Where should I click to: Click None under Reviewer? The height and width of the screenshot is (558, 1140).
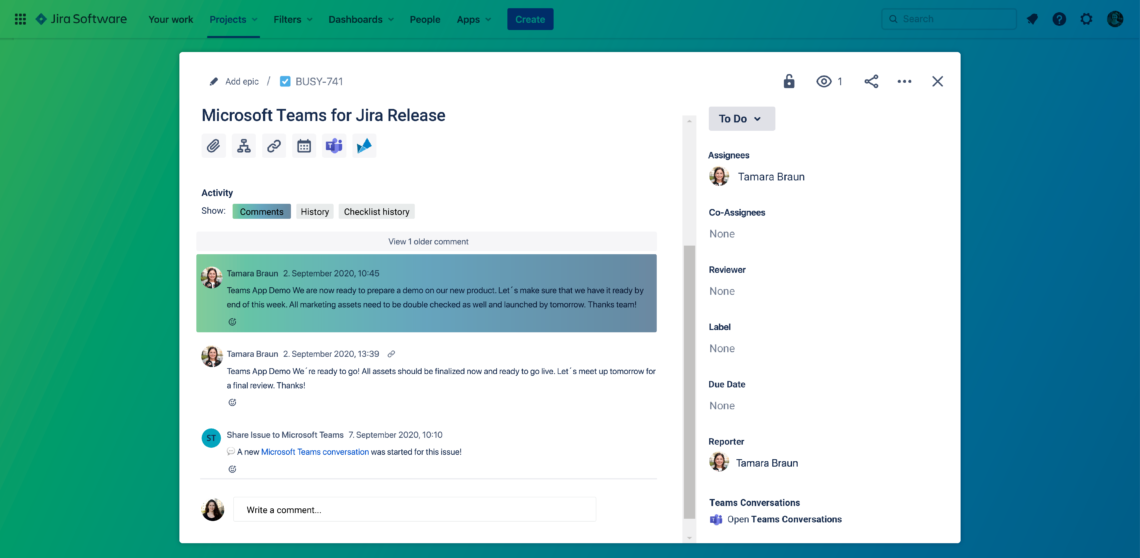[x=722, y=291]
